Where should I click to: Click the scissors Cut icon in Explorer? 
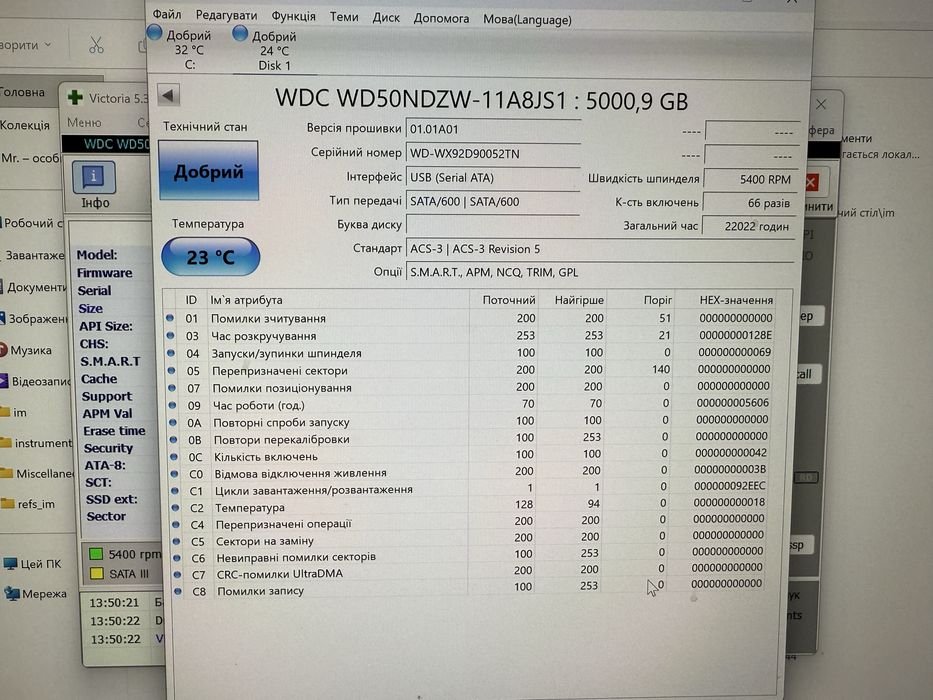tap(96, 45)
